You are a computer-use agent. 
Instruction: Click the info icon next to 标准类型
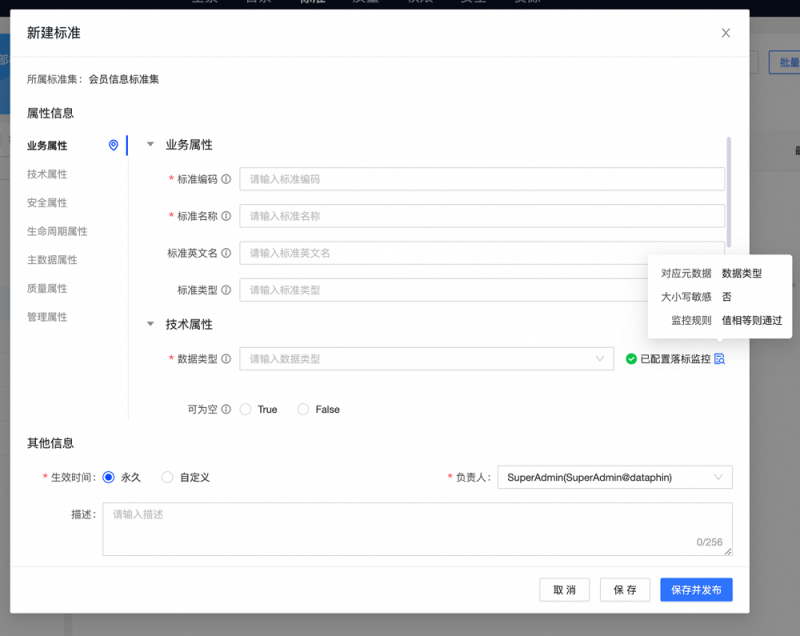tap(226, 290)
